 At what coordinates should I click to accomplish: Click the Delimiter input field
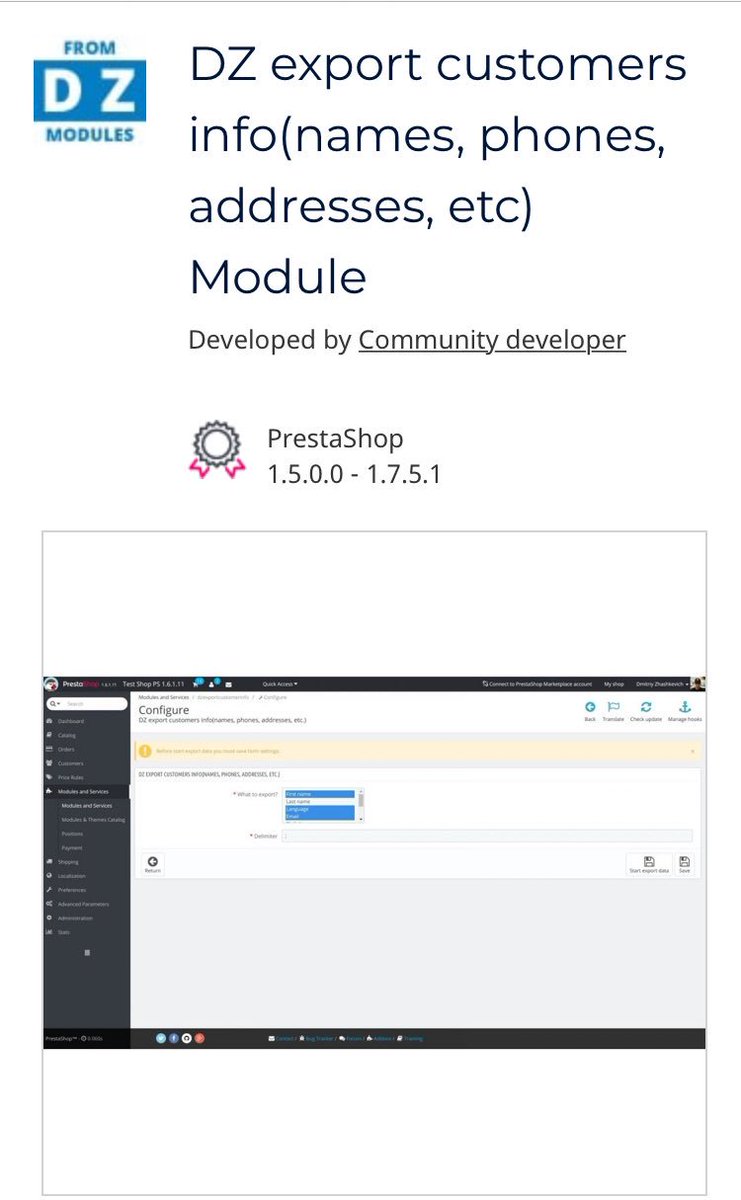(x=487, y=836)
